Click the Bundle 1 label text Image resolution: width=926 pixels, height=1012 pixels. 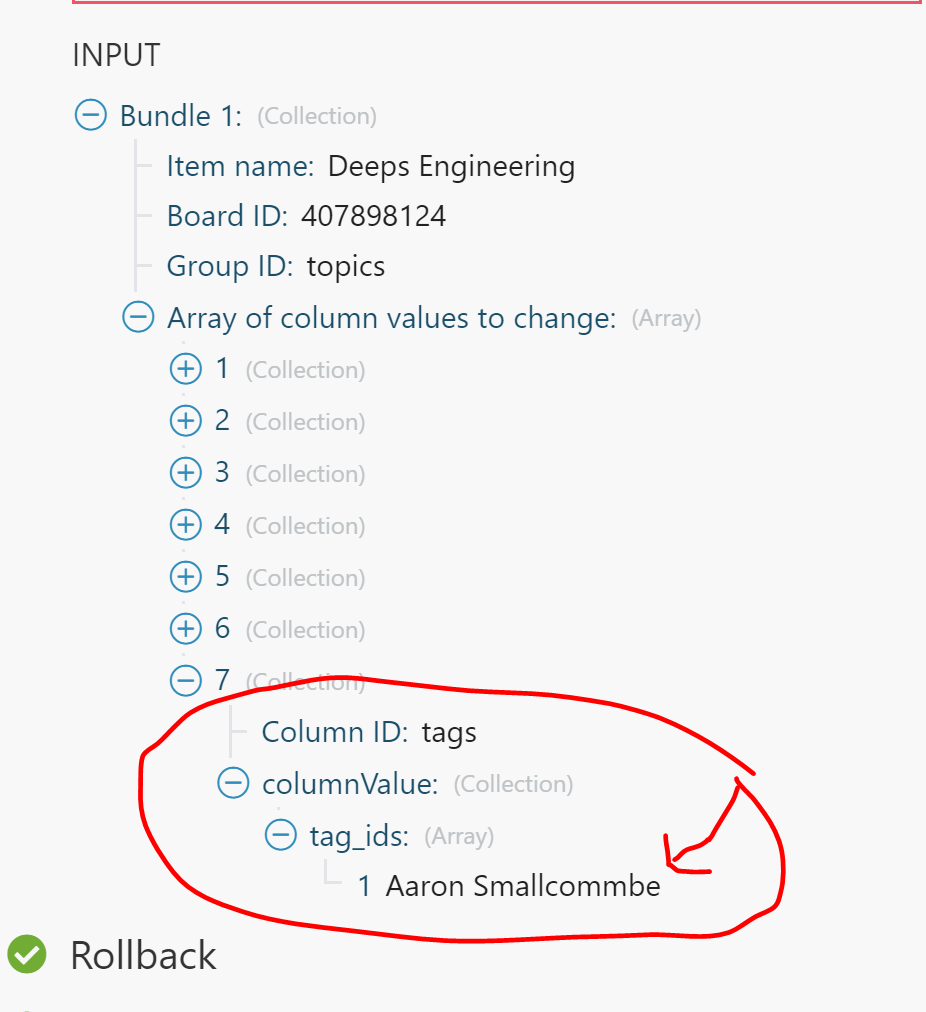(181, 116)
